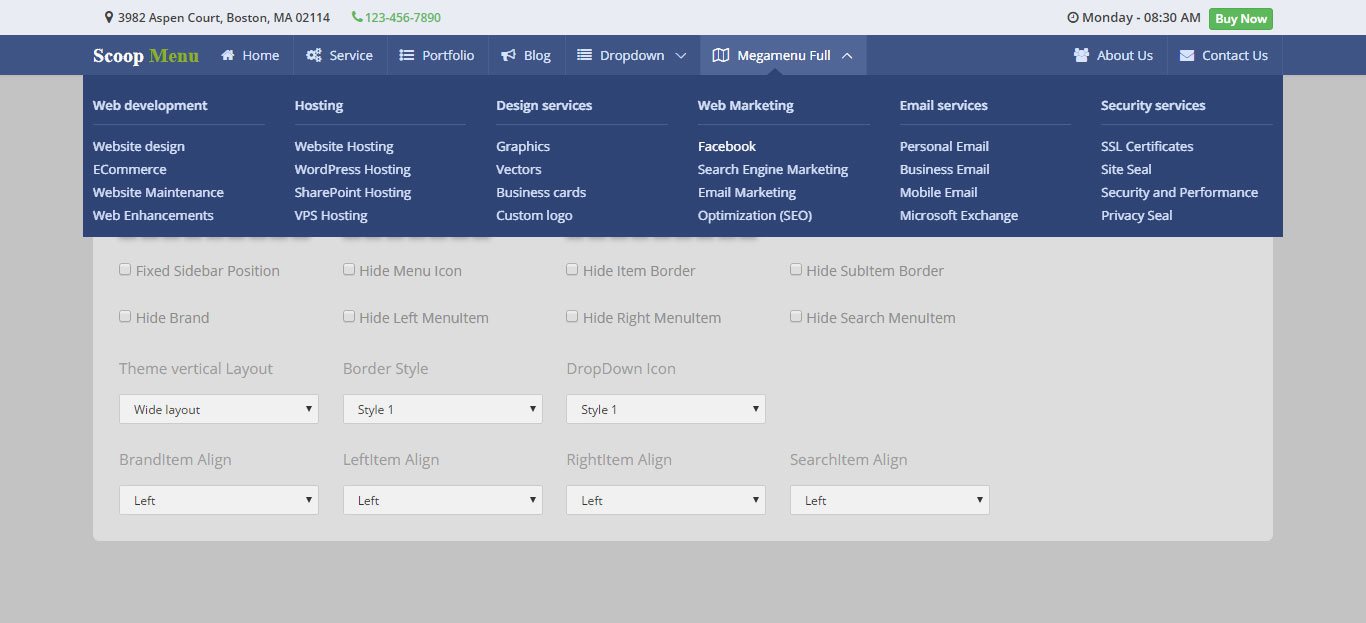Image resolution: width=1366 pixels, height=623 pixels.
Task: Open About Us menu item
Action: pyautogui.click(x=1113, y=55)
